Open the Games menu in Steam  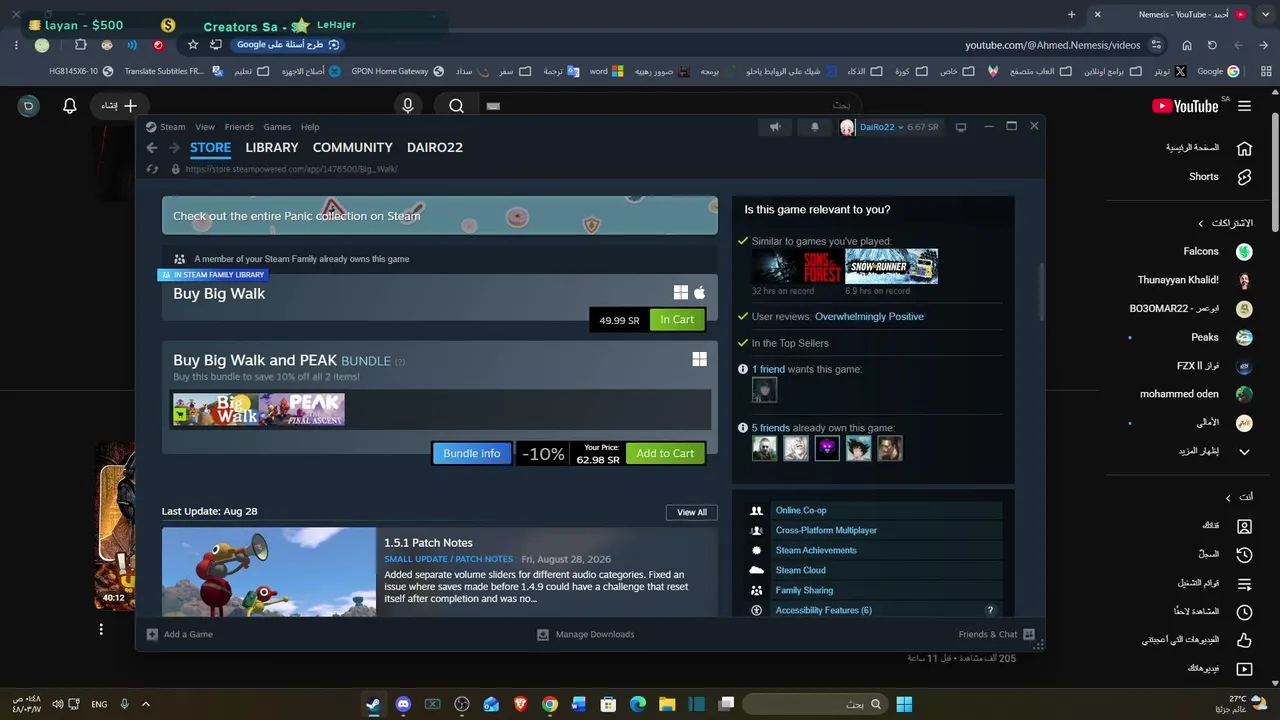coord(277,127)
